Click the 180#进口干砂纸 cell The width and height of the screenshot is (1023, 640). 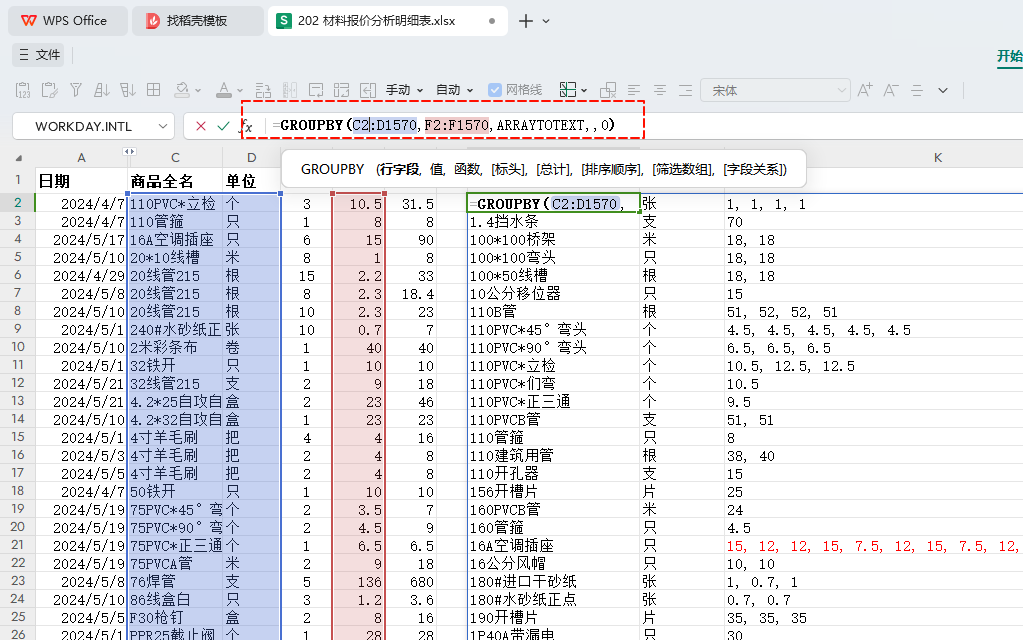[553, 581]
